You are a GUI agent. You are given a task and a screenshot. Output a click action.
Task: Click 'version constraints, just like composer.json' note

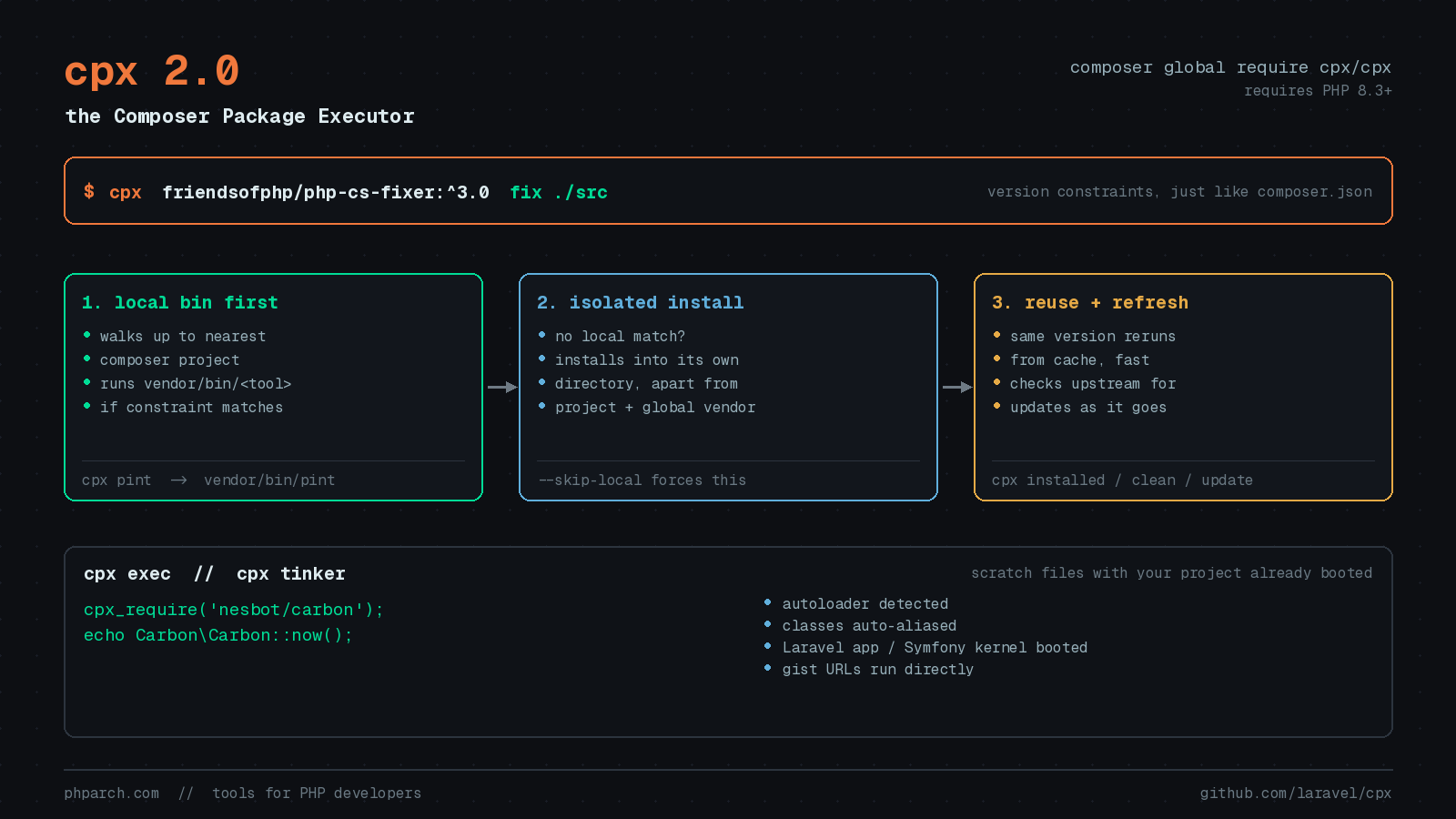click(x=1179, y=192)
